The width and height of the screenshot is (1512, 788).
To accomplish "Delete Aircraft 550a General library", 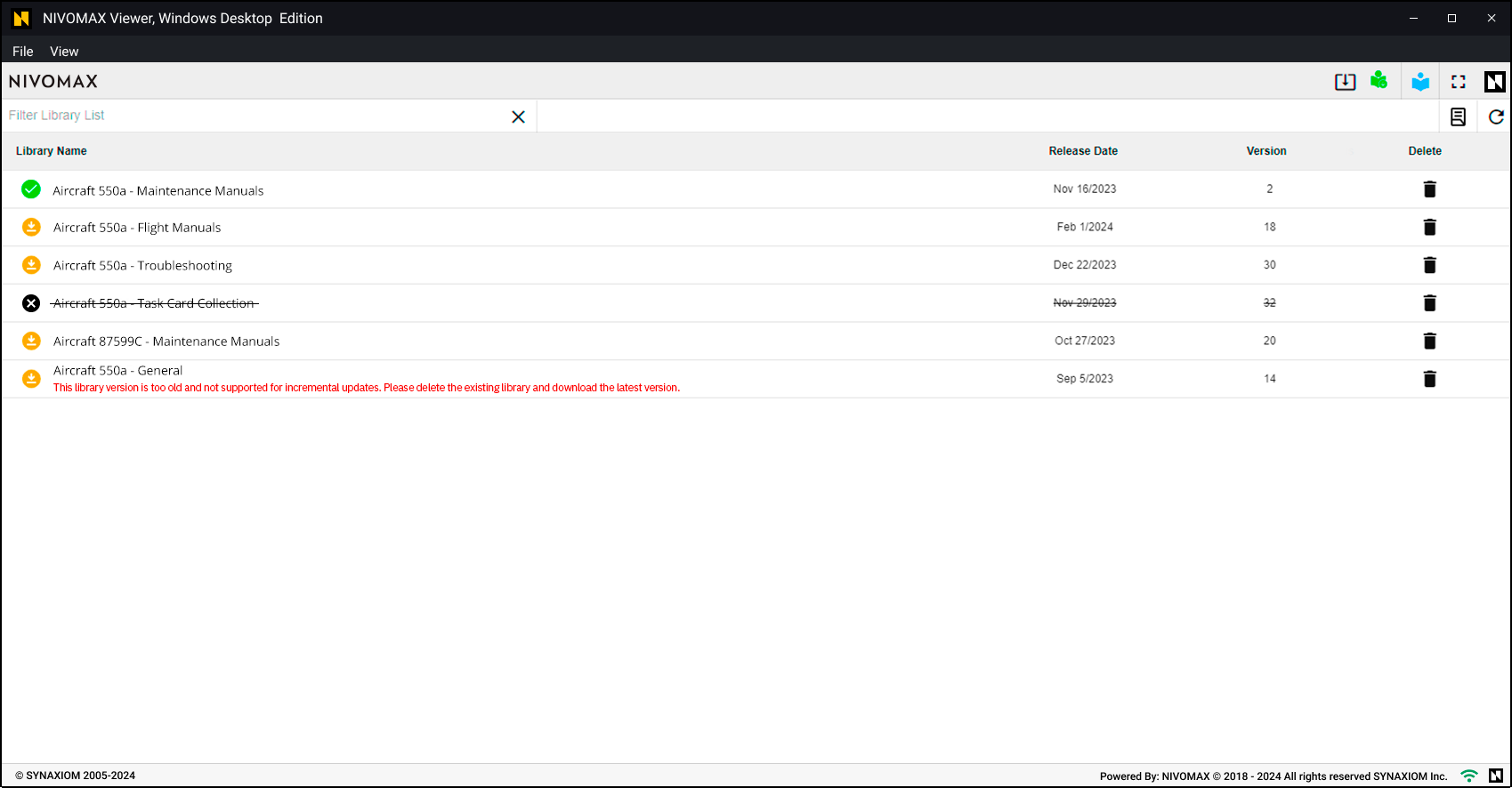I will pyautogui.click(x=1429, y=379).
